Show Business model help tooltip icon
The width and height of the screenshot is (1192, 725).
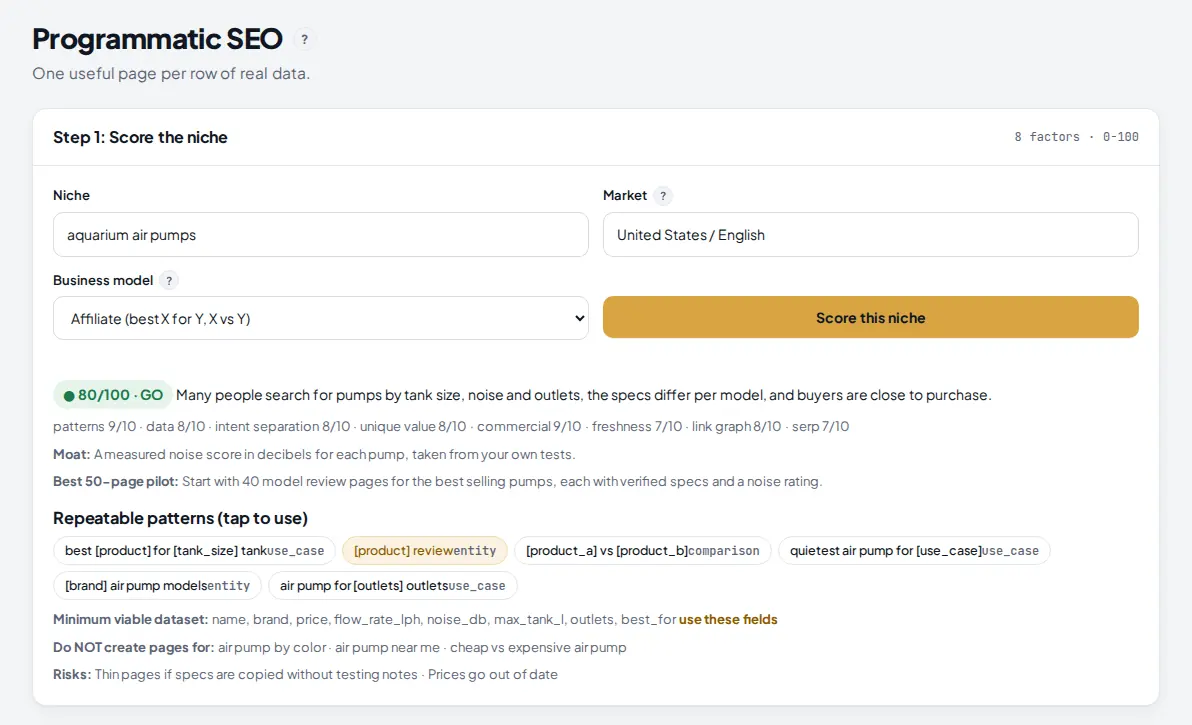[169, 280]
